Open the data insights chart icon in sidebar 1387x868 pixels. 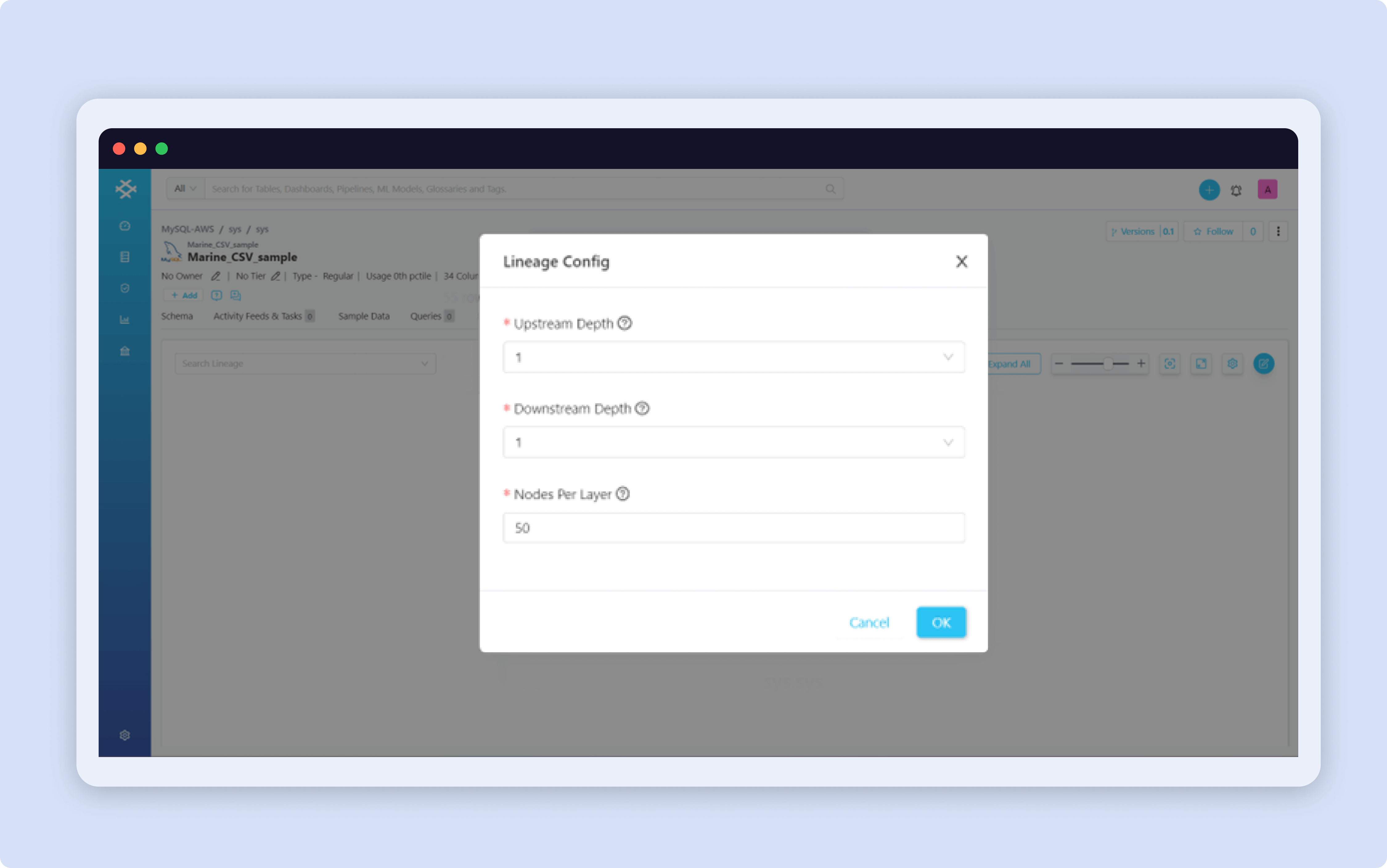pyautogui.click(x=125, y=320)
